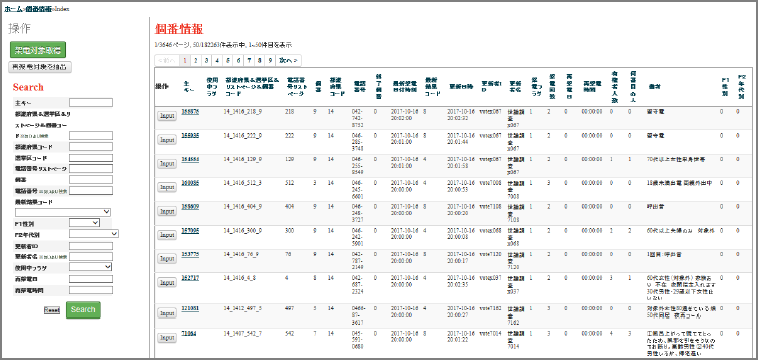
Task: Open the 使用中フラグ dropdown in search form
Action: pyautogui.click(x=91, y=267)
